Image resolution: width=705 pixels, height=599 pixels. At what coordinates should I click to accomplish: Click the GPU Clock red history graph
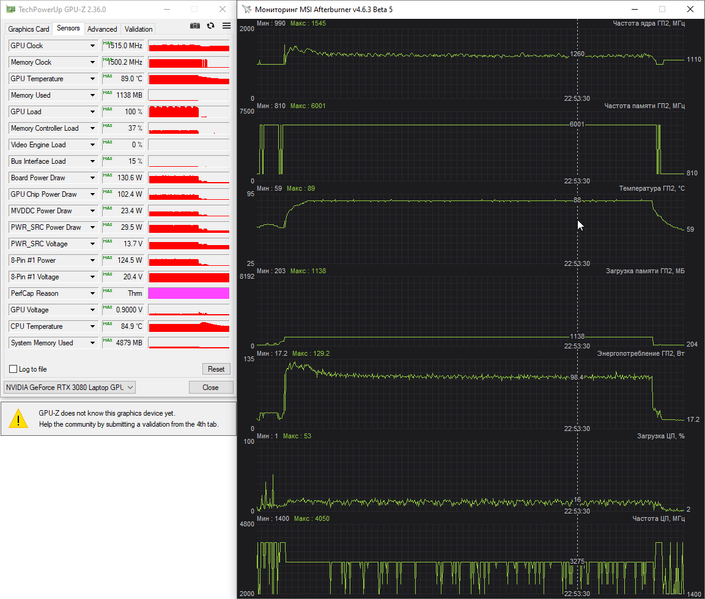[x=189, y=45]
